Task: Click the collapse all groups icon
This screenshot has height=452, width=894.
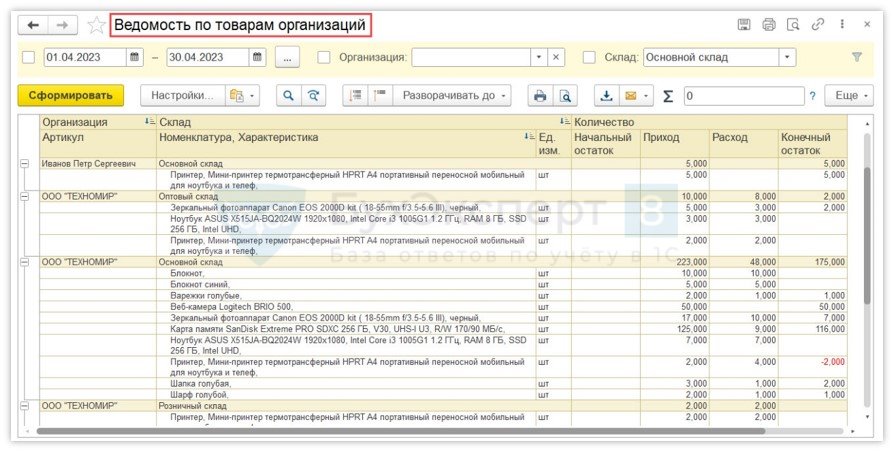Action: [x=355, y=96]
